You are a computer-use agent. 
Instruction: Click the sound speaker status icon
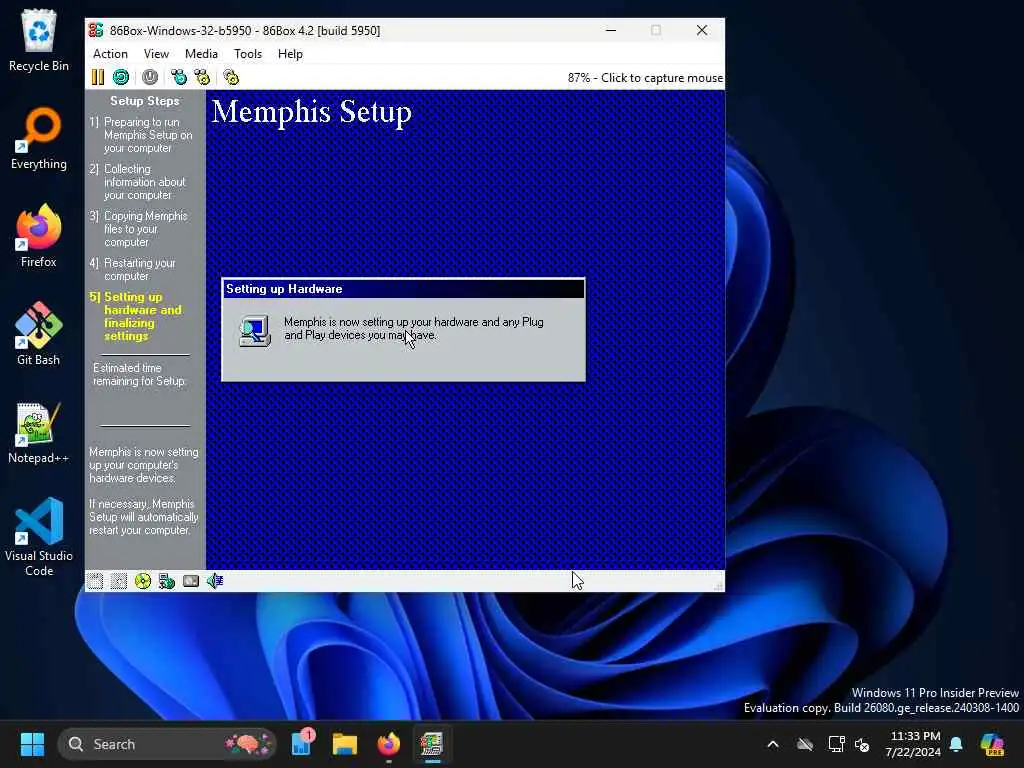[215, 581]
